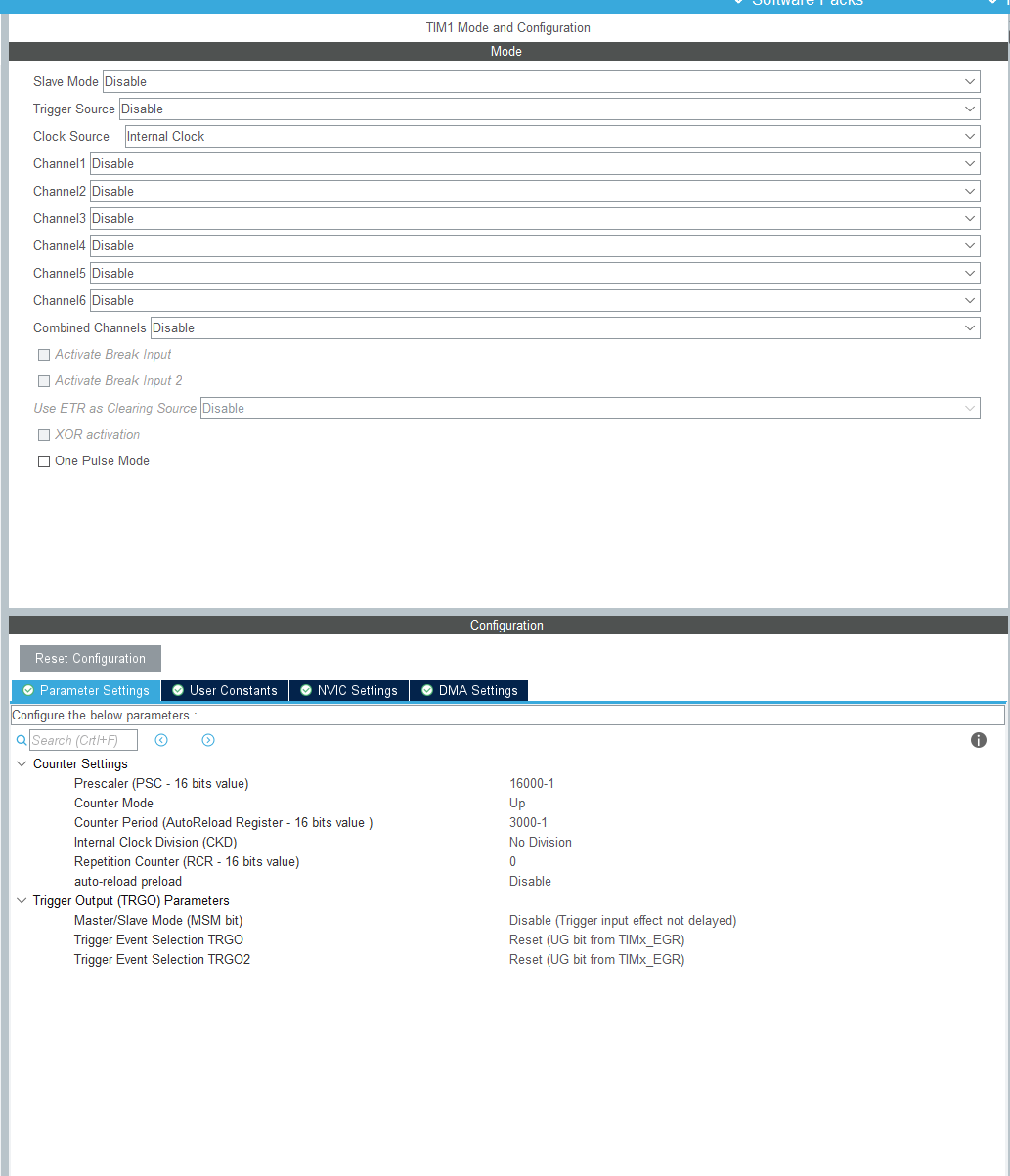Collapse the Trigger Output (TRGO) Parameters group
The image size is (1010, 1176).
point(22,901)
